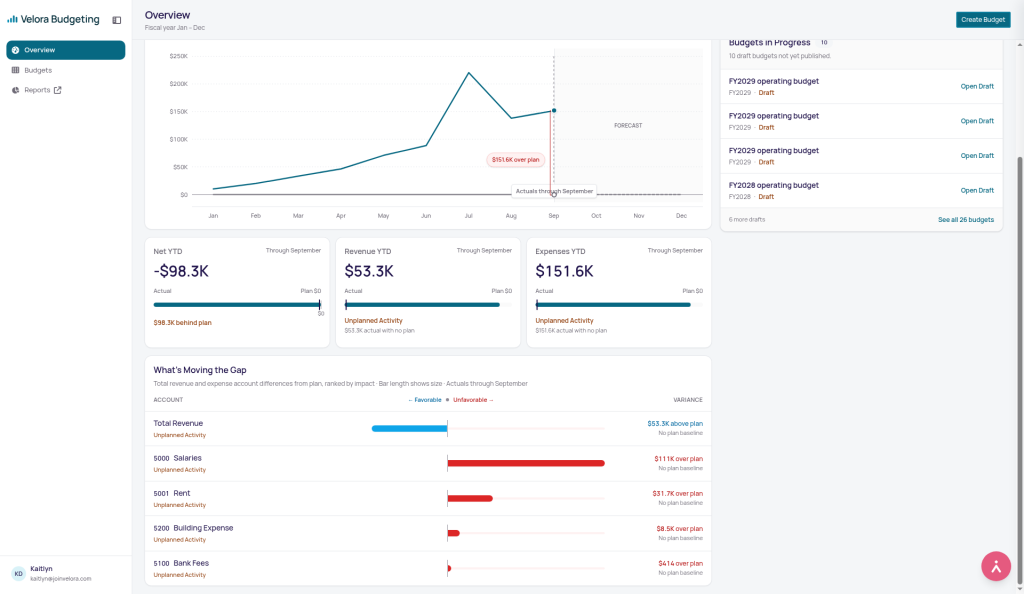This screenshot has height=594, width=1024.
Task: Click the "$31.7K over plan" variance value
Action: 677,494
